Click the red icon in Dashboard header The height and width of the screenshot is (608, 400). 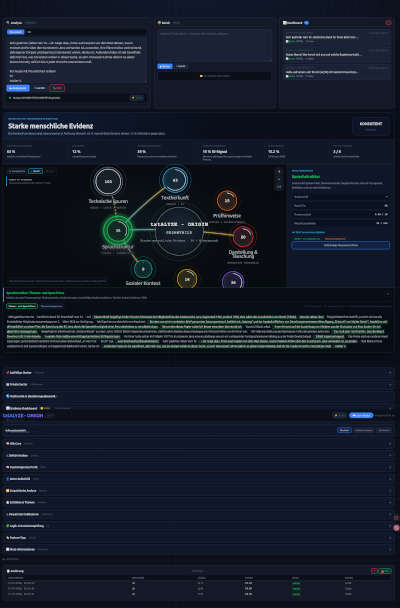pos(388,22)
